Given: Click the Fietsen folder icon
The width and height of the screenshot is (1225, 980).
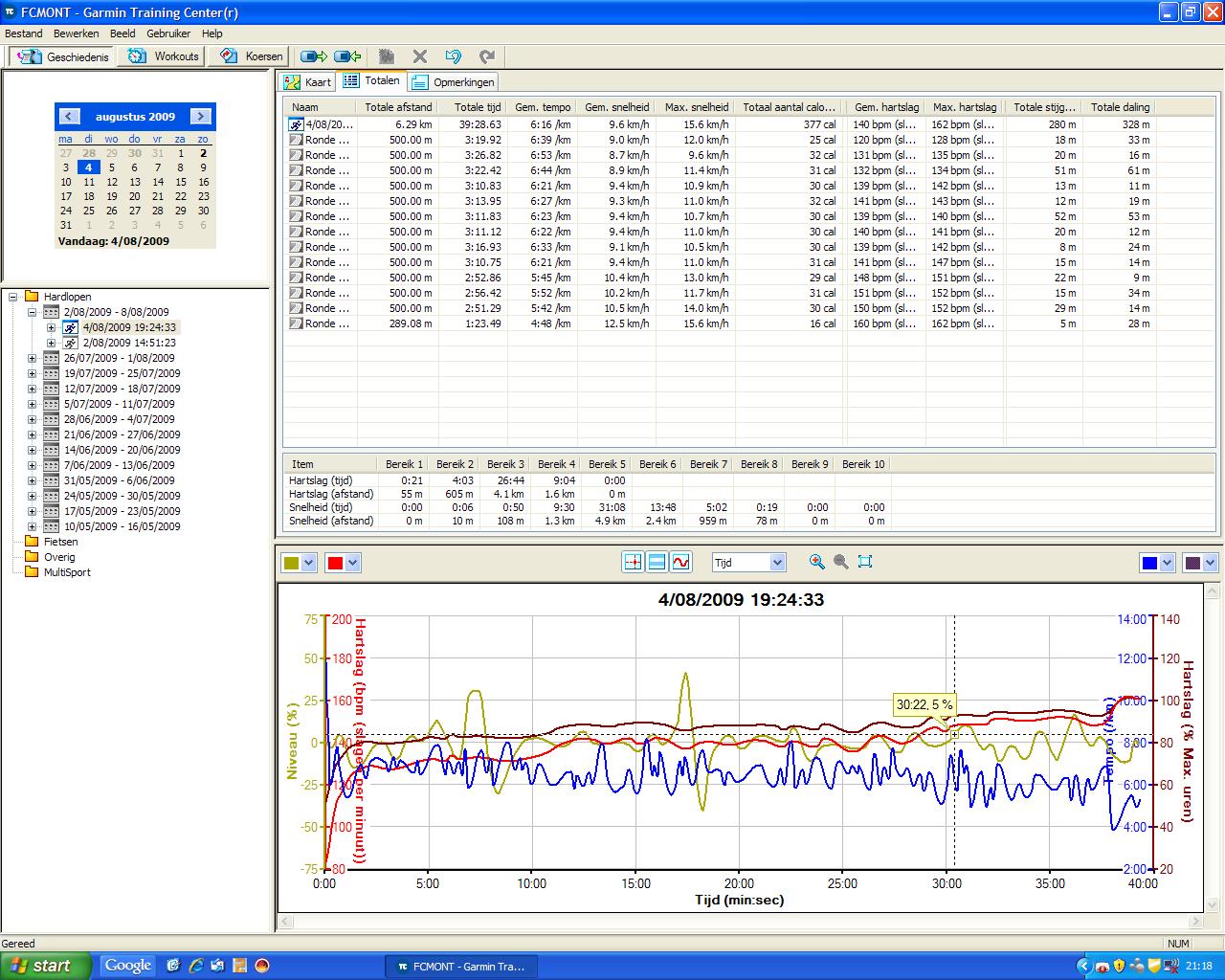Looking at the screenshot, I should point(32,542).
